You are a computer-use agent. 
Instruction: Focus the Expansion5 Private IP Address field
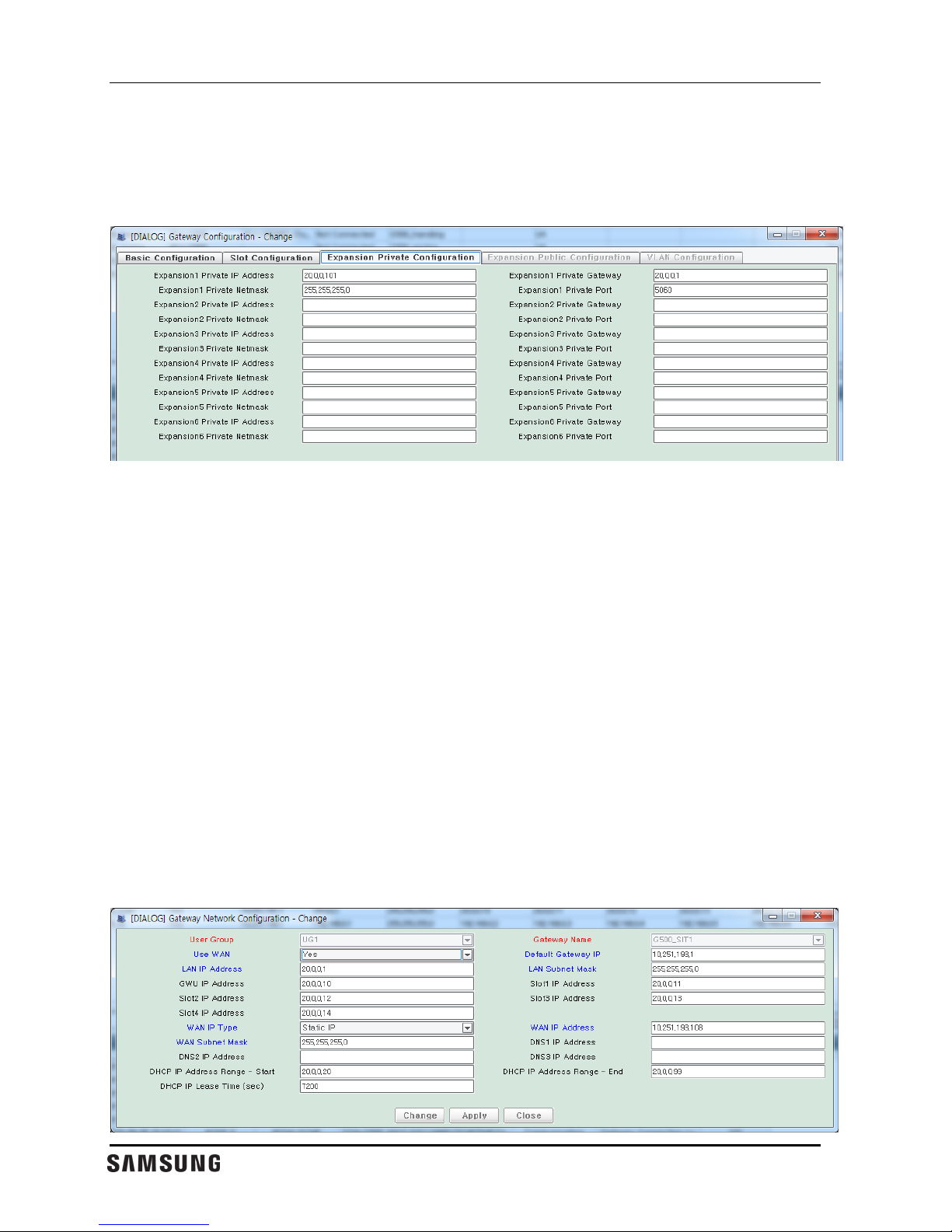pyautogui.click(x=389, y=393)
